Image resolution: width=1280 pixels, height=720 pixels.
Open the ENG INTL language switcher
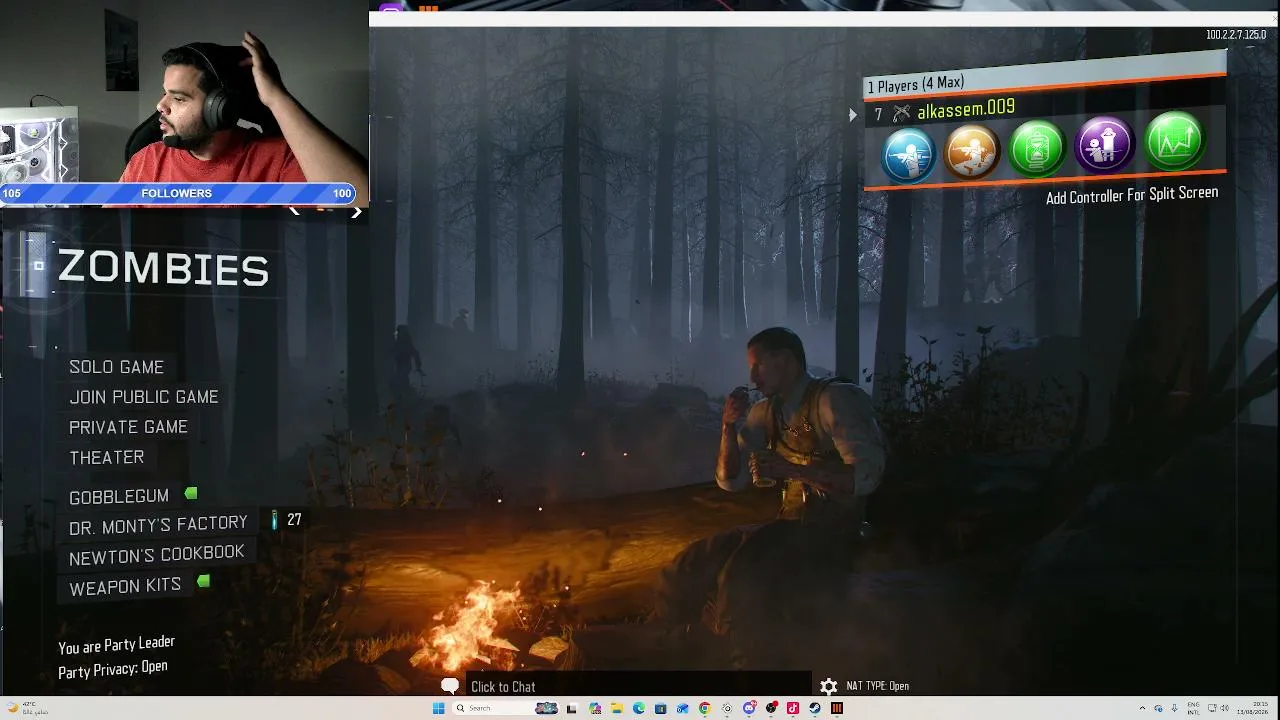point(1193,708)
